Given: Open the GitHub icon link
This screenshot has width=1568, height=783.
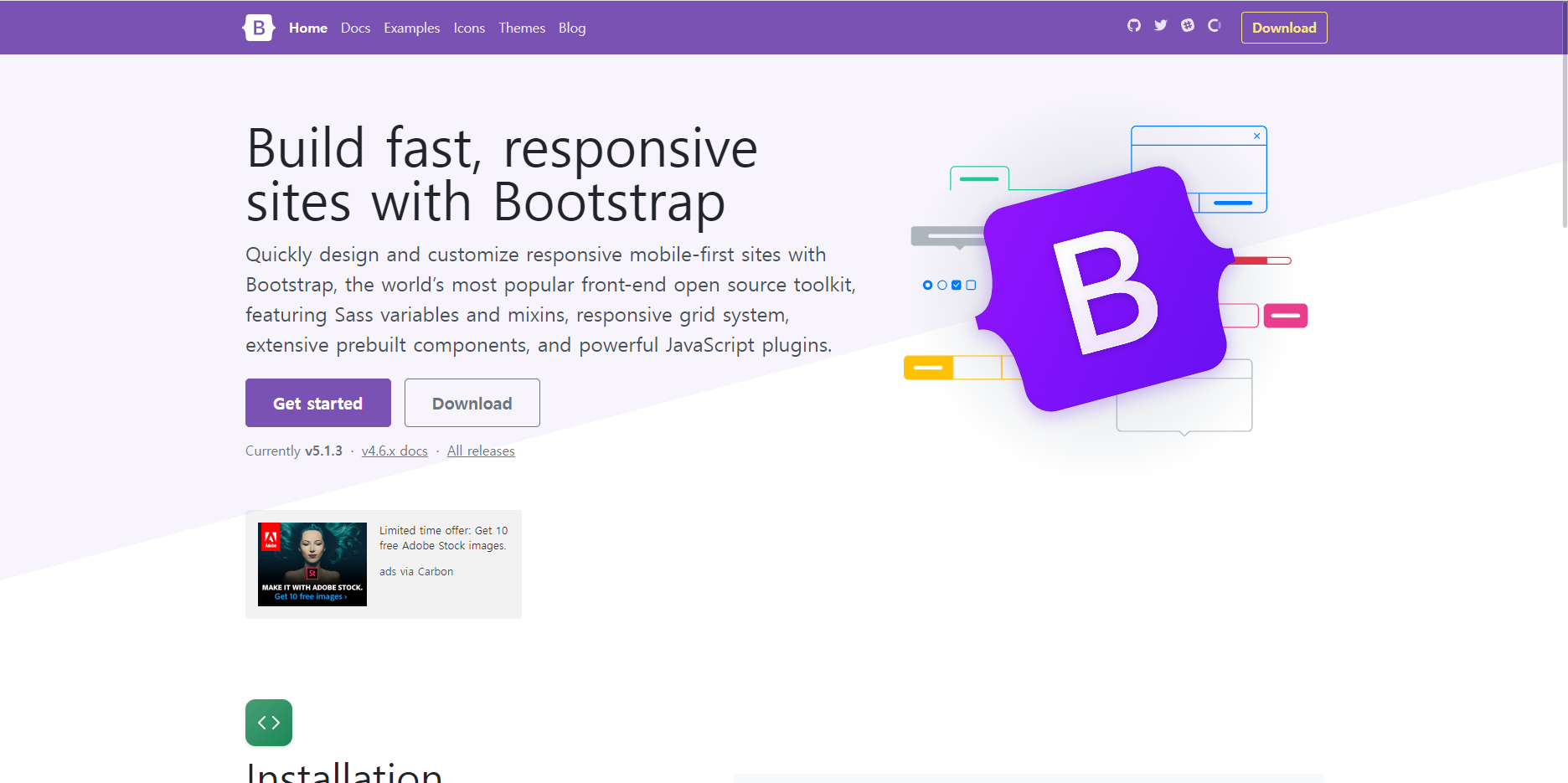Looking at the screenshot, I should coord(1134,25).
